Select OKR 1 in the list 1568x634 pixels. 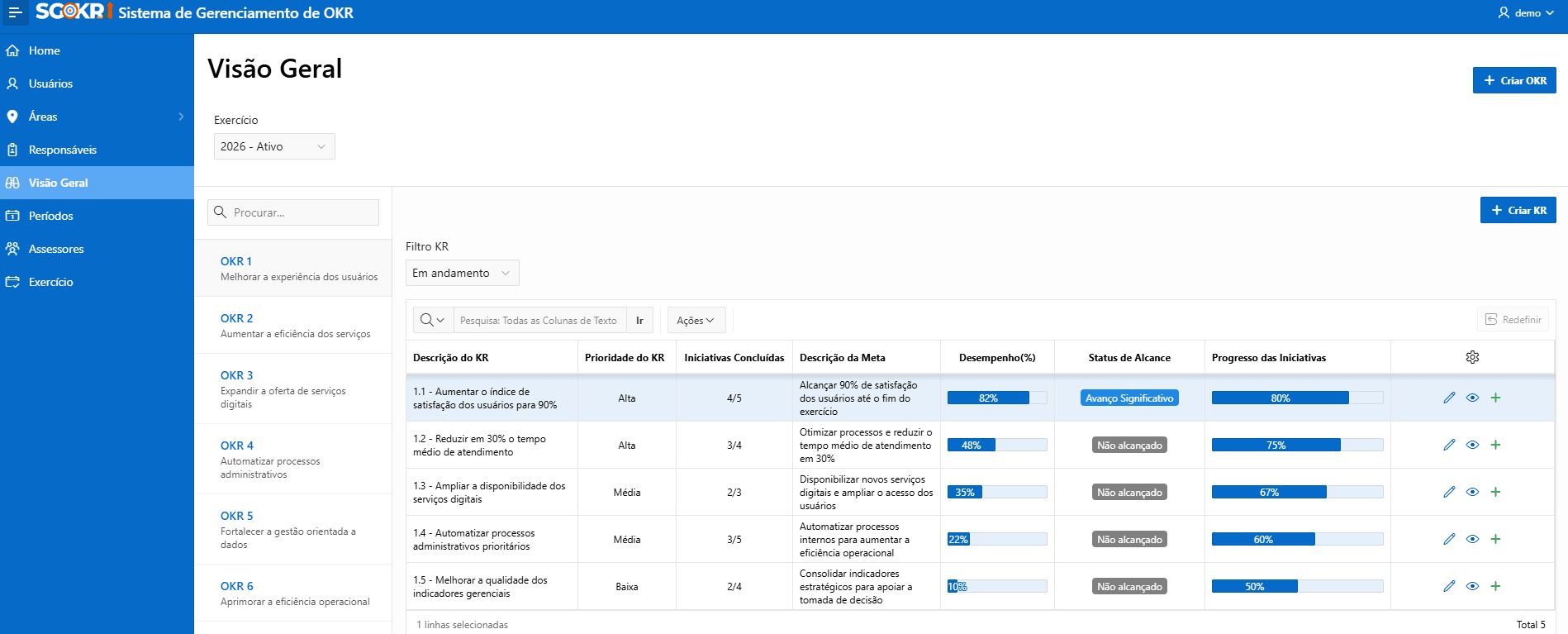pyautogui.click(x=293, y=269)
